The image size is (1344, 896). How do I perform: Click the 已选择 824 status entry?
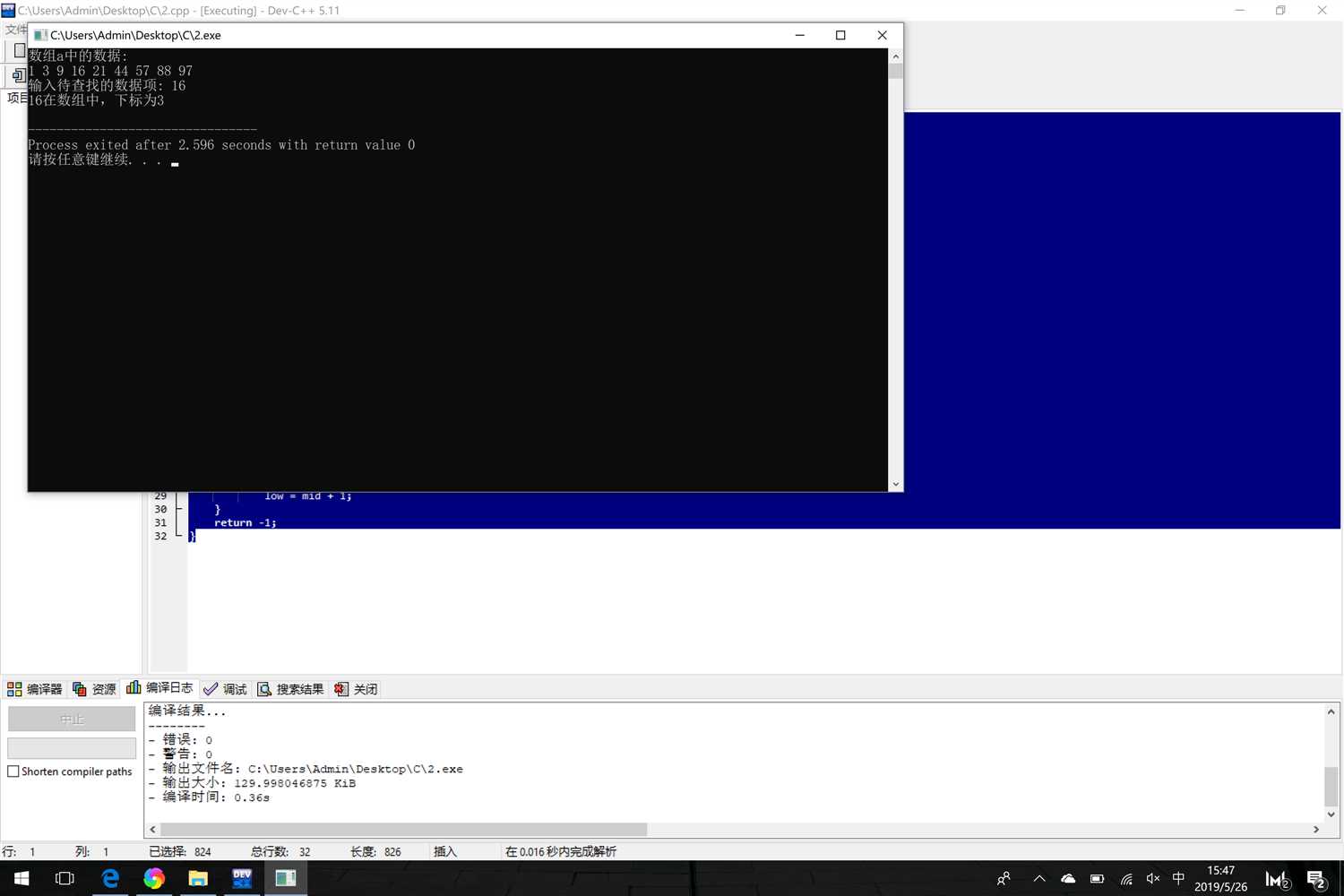pos(180,852)
